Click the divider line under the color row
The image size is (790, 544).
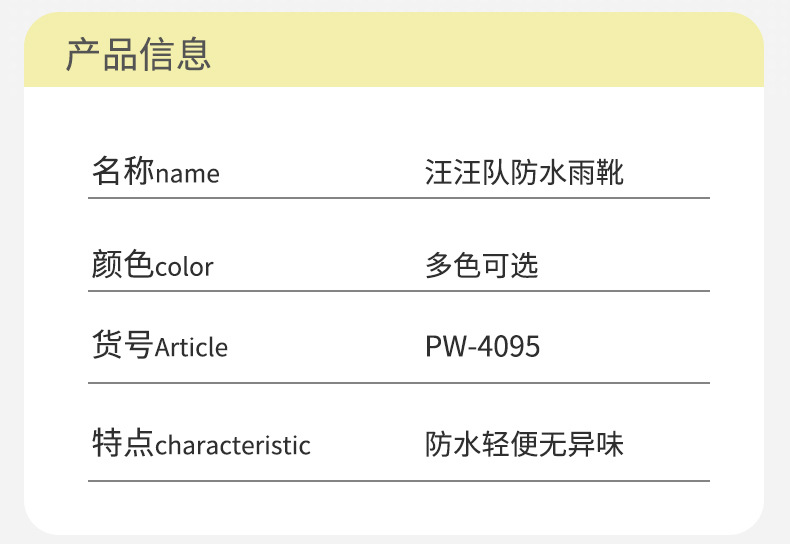tap(398, 291)
